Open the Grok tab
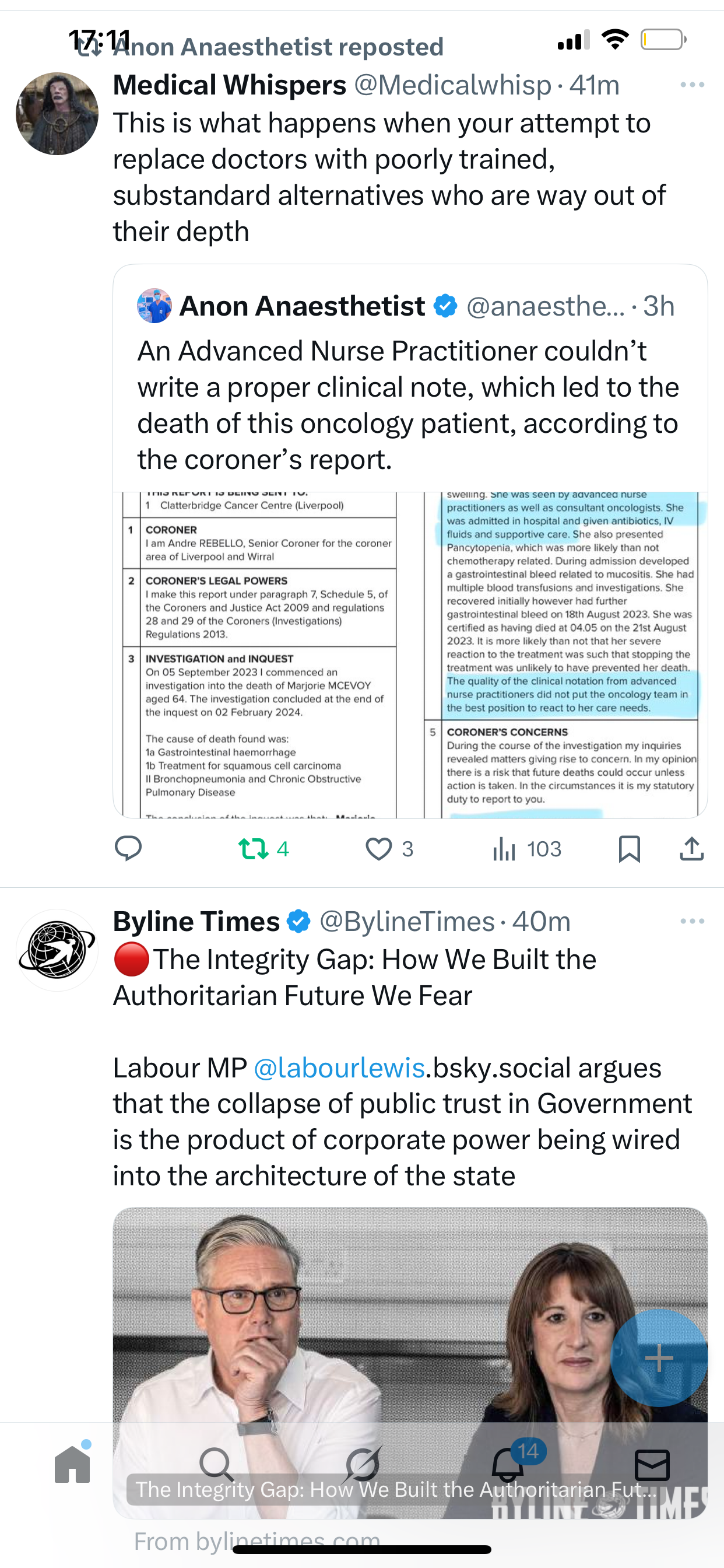The height and width of the screenshot is (1568, 724). click(x=363, y=1465)
